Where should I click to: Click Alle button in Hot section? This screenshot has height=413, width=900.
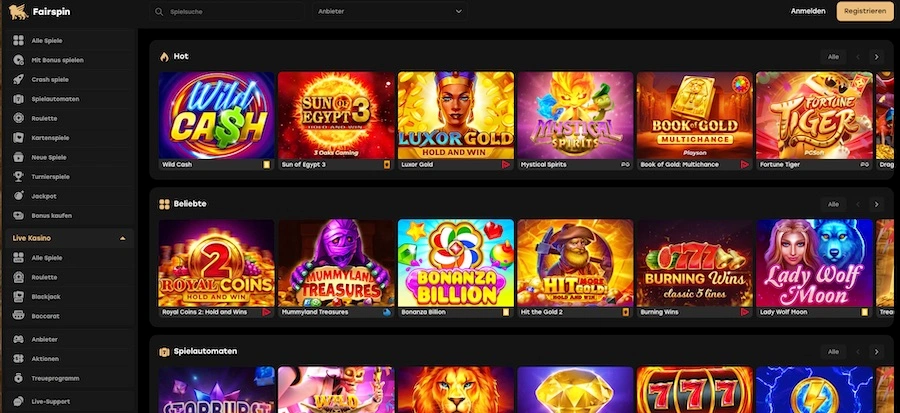pyautogui.click(x=832, y=57)
